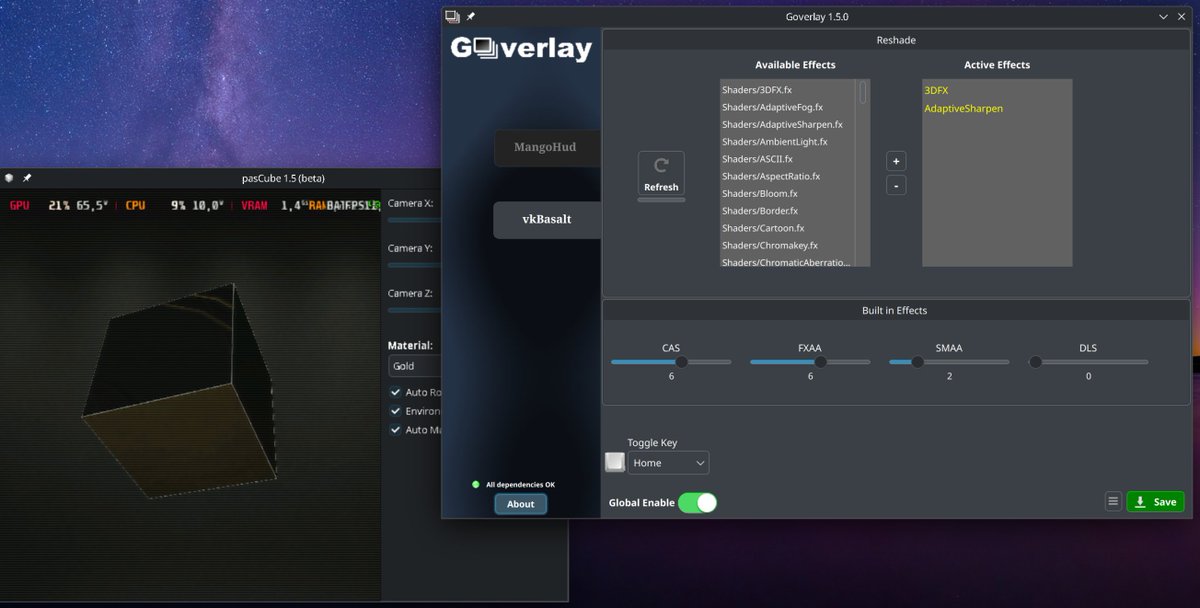The image size is (1200, 608).
Task: Toggle the Environment checkbox in pasCube
Action: (x=396, y=411)
